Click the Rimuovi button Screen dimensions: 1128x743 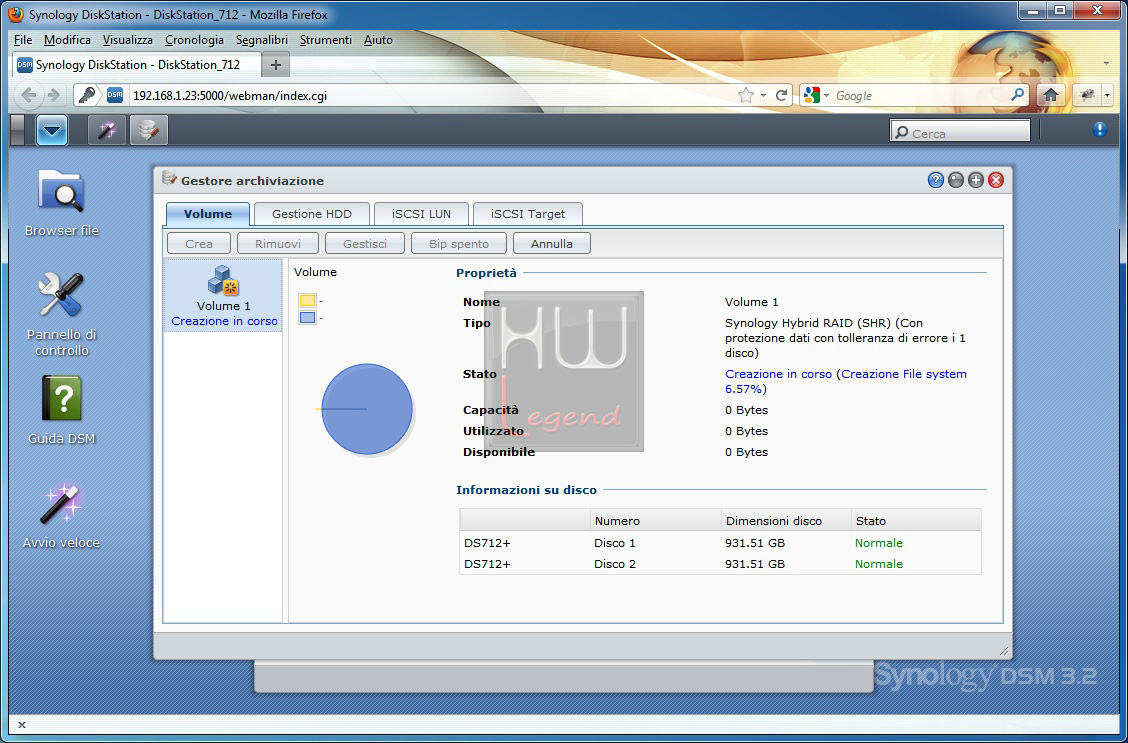(278, 244)
